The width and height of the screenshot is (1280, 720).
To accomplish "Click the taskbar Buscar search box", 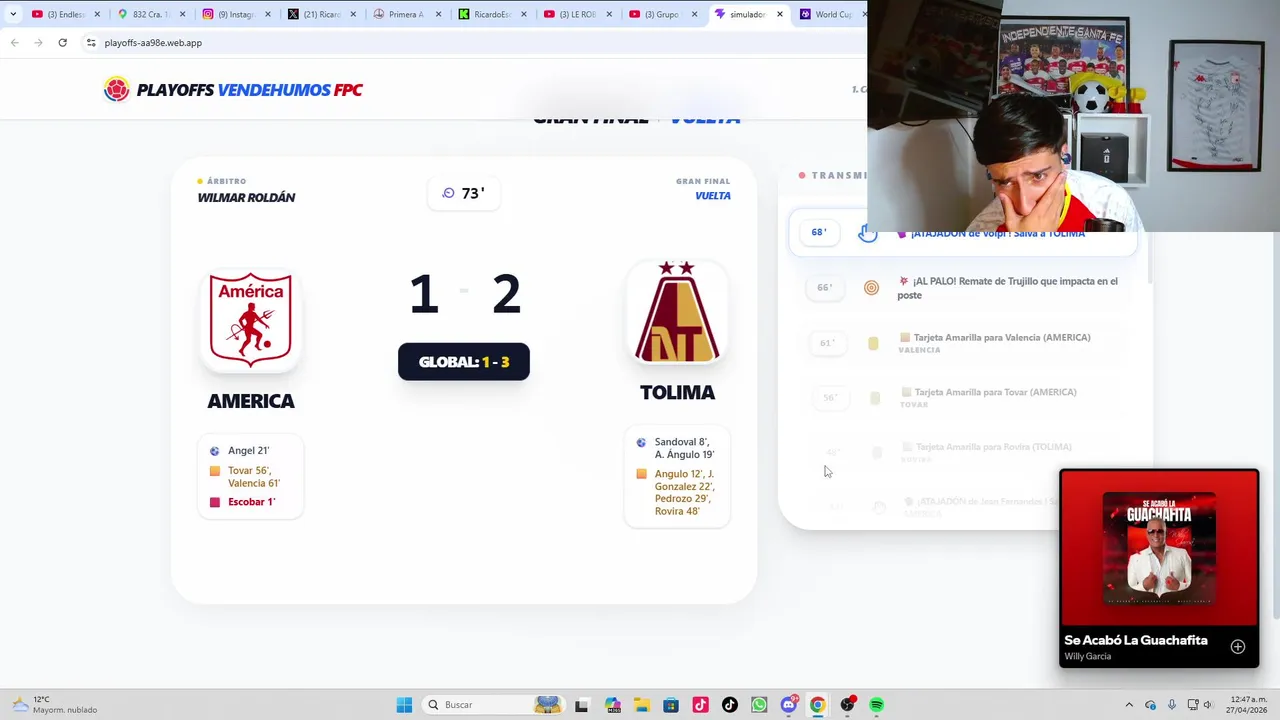I will point(492,705).
